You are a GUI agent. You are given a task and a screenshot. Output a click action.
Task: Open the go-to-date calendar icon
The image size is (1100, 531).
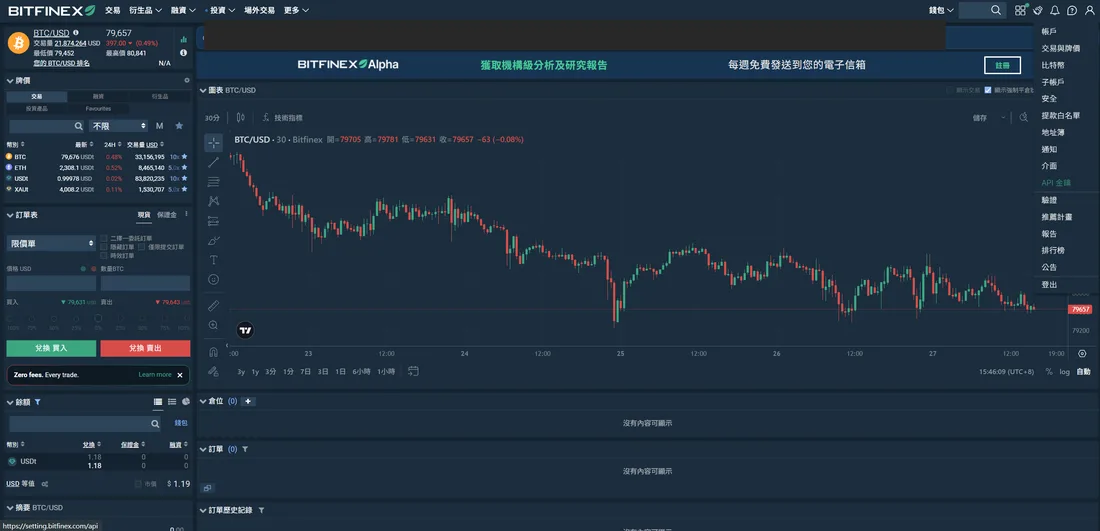pyautogui.click(x=413, y=371)
